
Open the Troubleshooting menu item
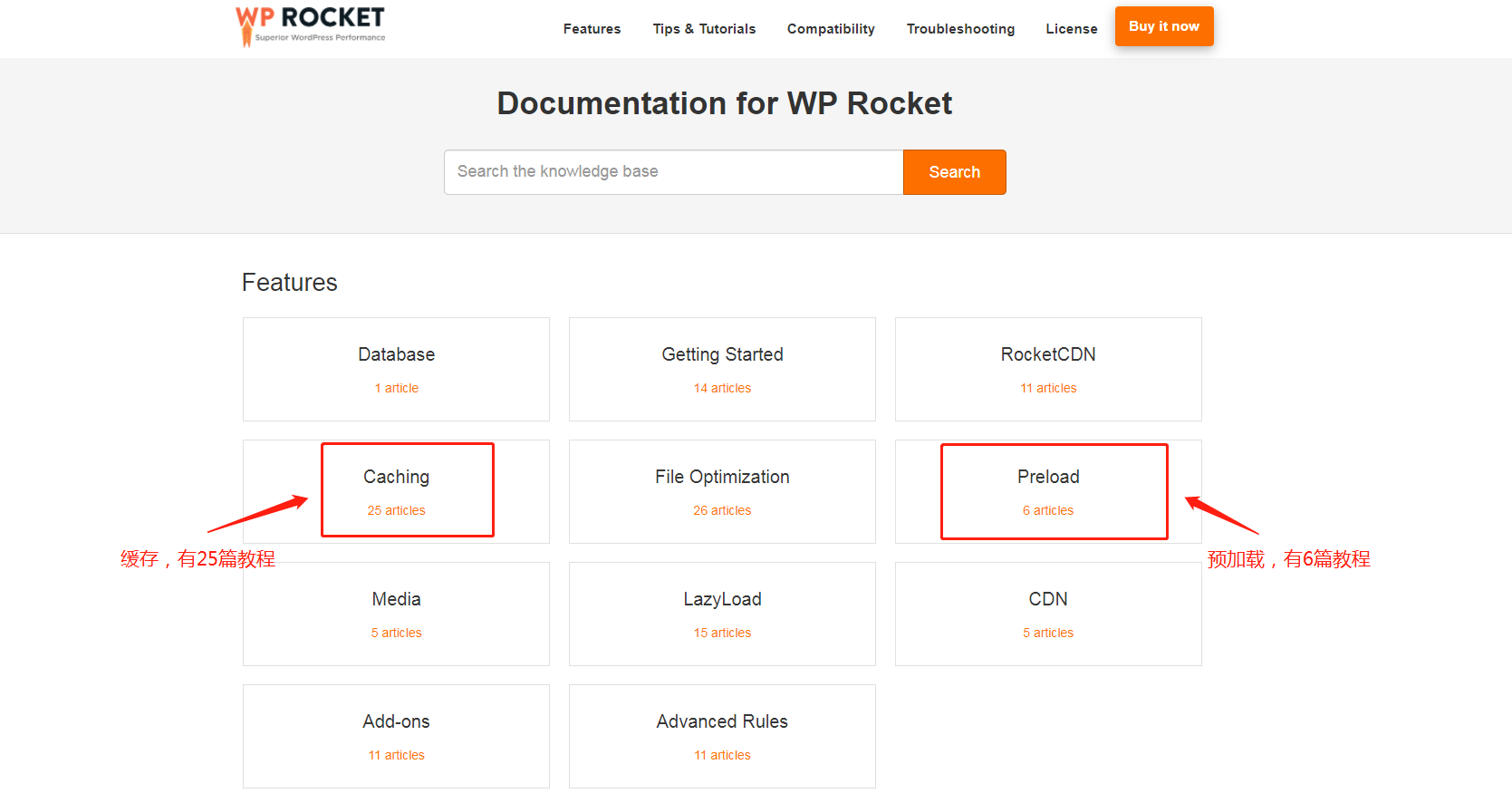(960, 29)
